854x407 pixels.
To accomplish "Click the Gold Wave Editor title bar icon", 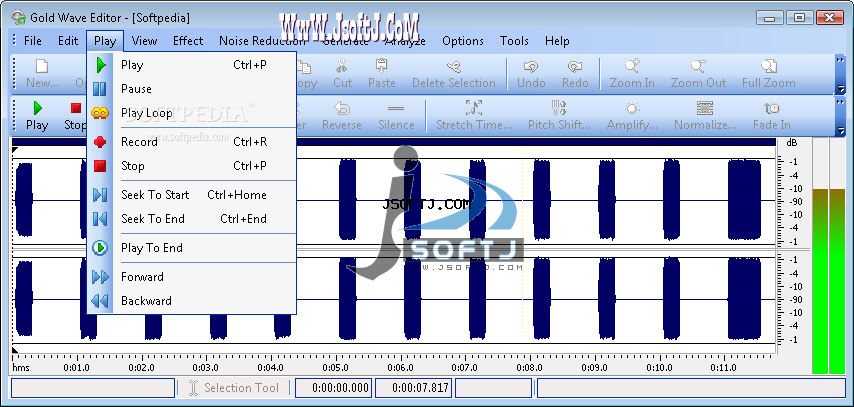I will coord(18,17).
